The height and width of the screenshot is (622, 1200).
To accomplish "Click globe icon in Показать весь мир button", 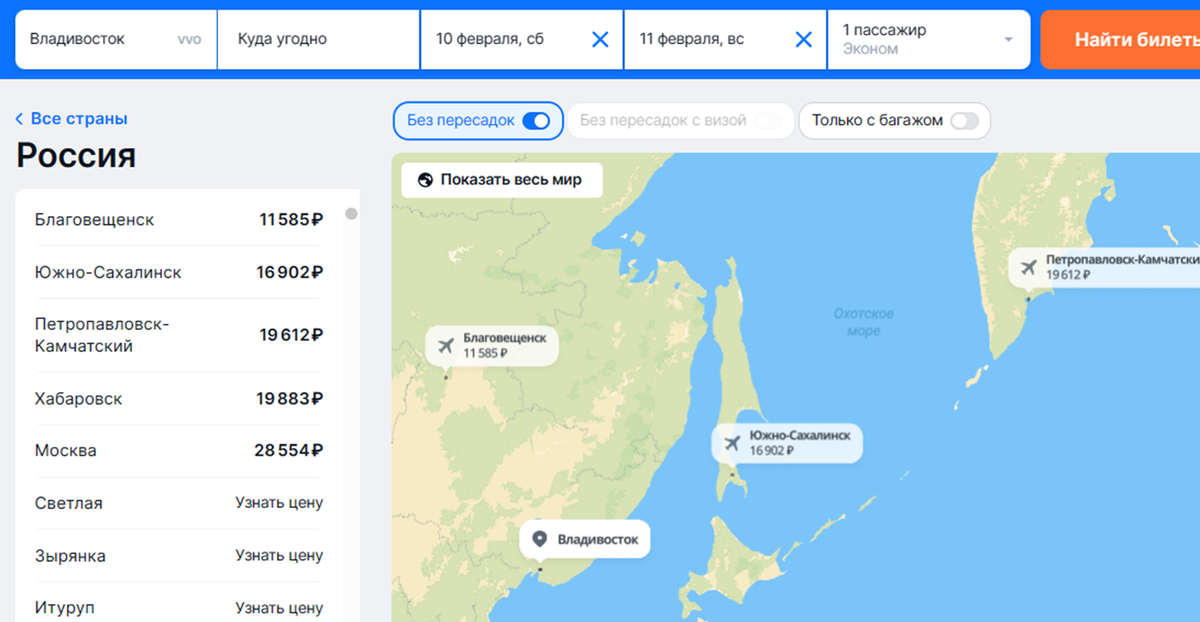I will (427, 180).
